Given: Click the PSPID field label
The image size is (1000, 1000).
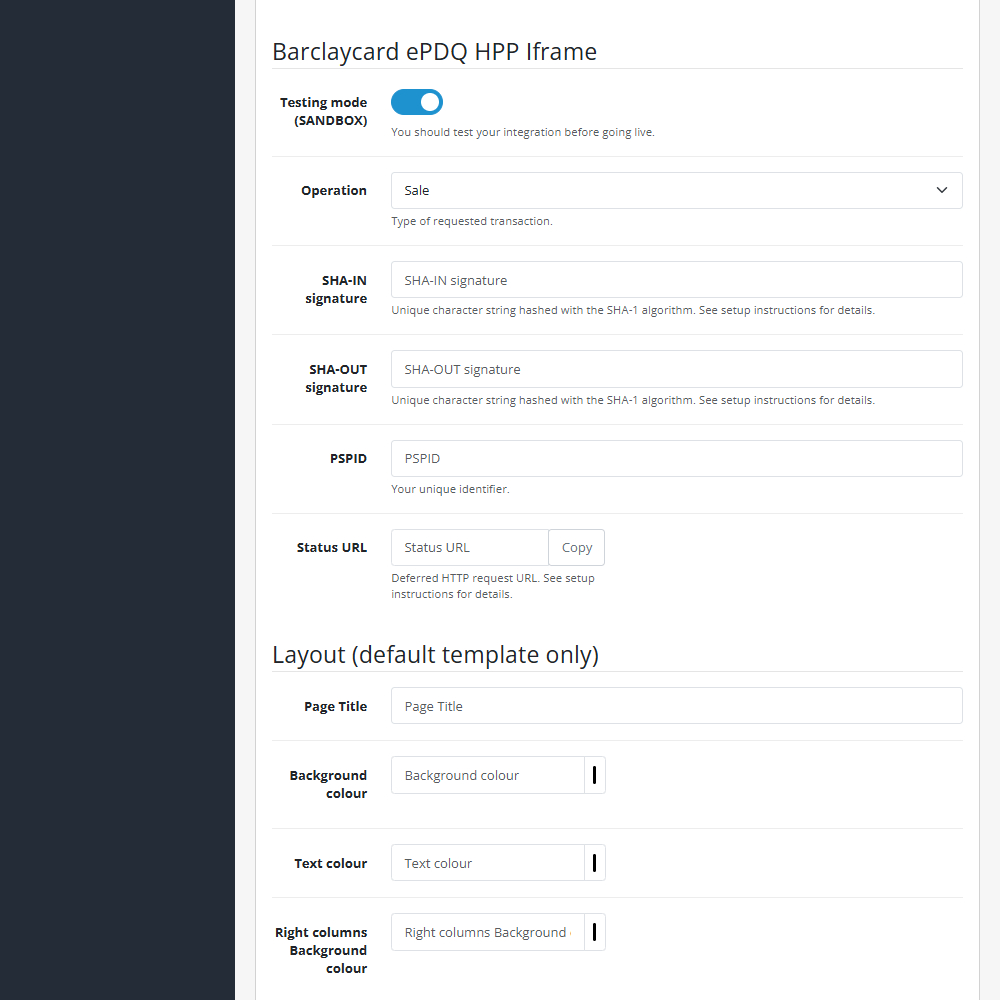Looking at the screenshot, I should click(348, 458).
